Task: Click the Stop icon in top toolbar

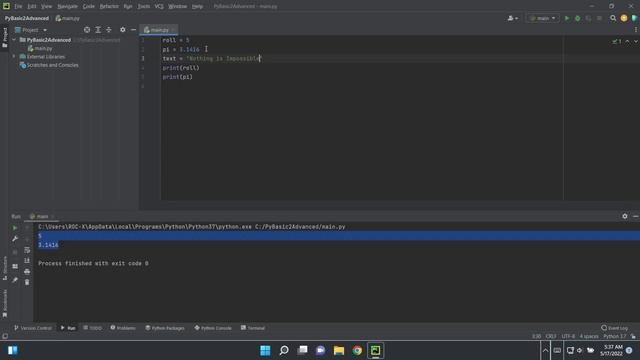Action: point(599,18)
